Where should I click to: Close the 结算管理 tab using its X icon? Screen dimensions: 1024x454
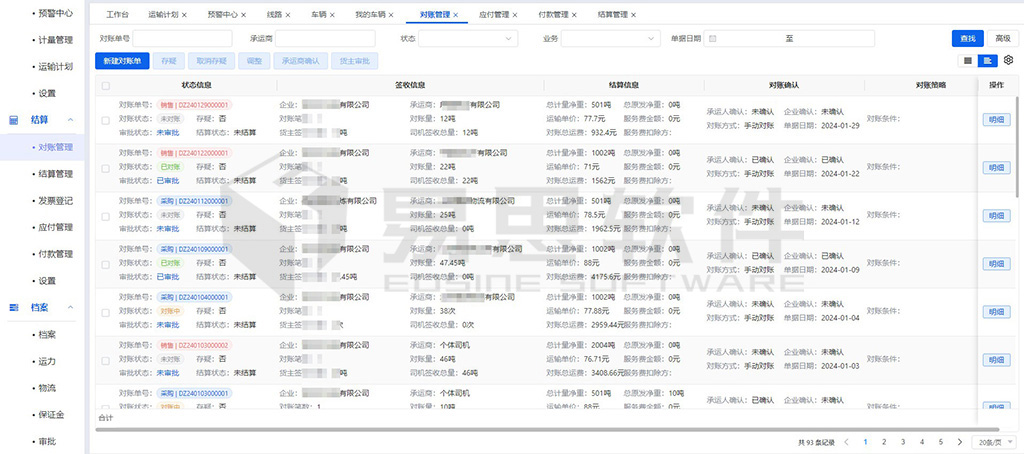click(x=636, y=16)
